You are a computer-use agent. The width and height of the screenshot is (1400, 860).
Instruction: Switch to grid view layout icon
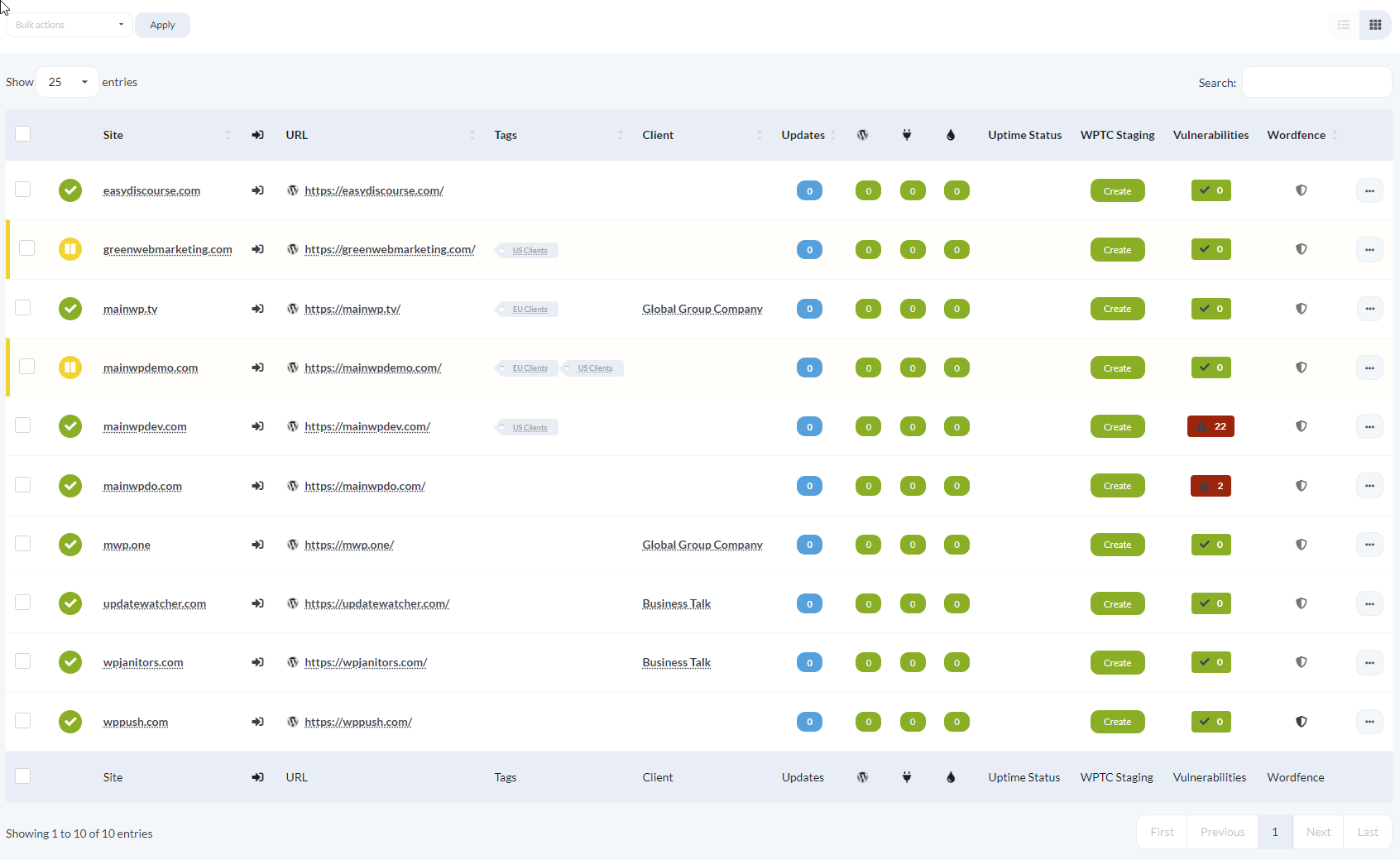click(1375, 25)
